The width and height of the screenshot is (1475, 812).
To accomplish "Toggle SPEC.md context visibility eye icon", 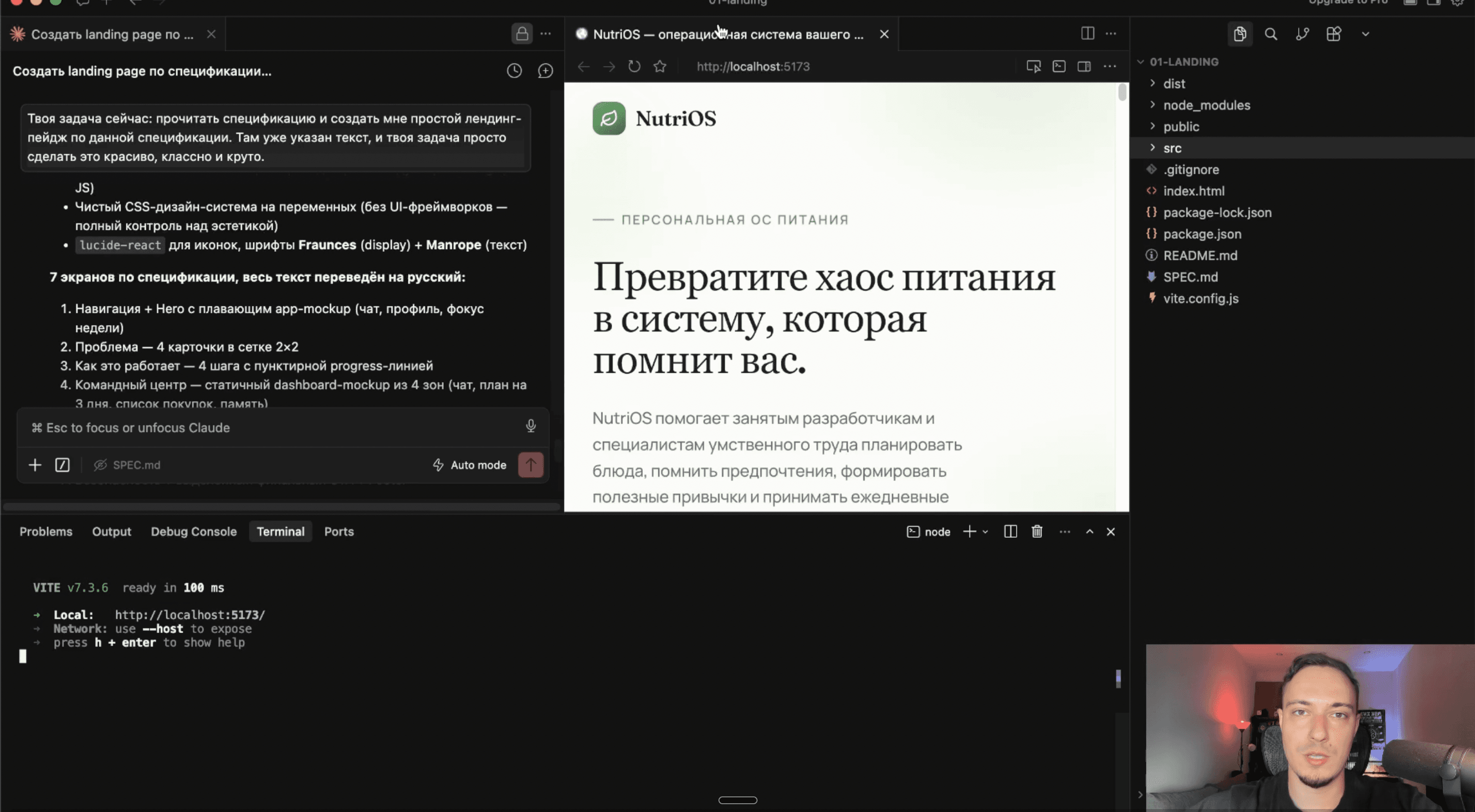I will point(100,465).
